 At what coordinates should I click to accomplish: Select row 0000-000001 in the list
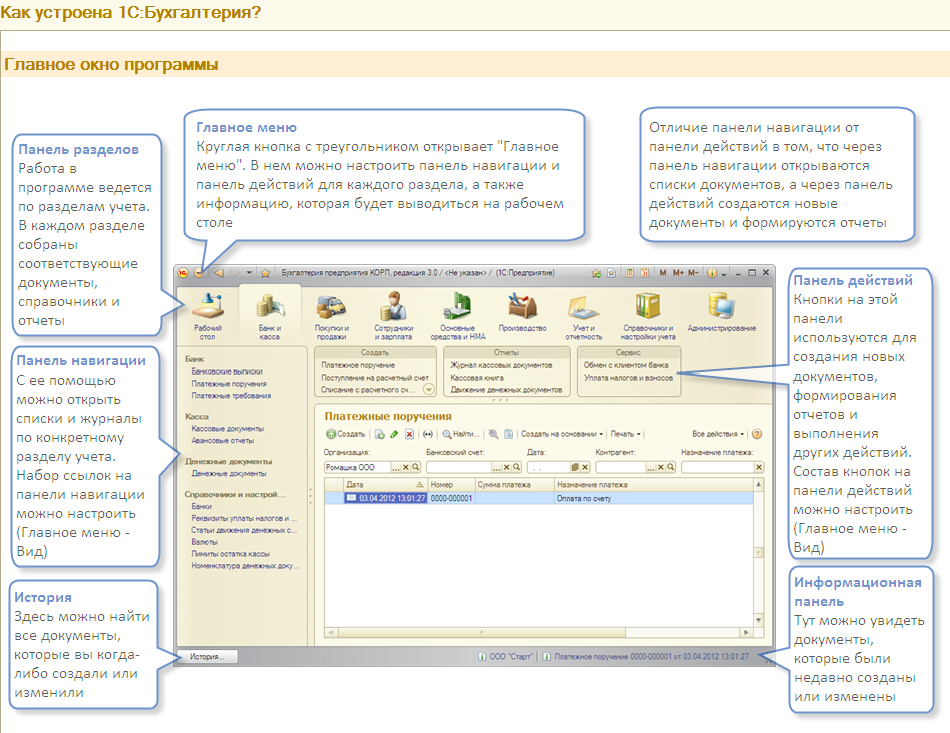[538, 499]
